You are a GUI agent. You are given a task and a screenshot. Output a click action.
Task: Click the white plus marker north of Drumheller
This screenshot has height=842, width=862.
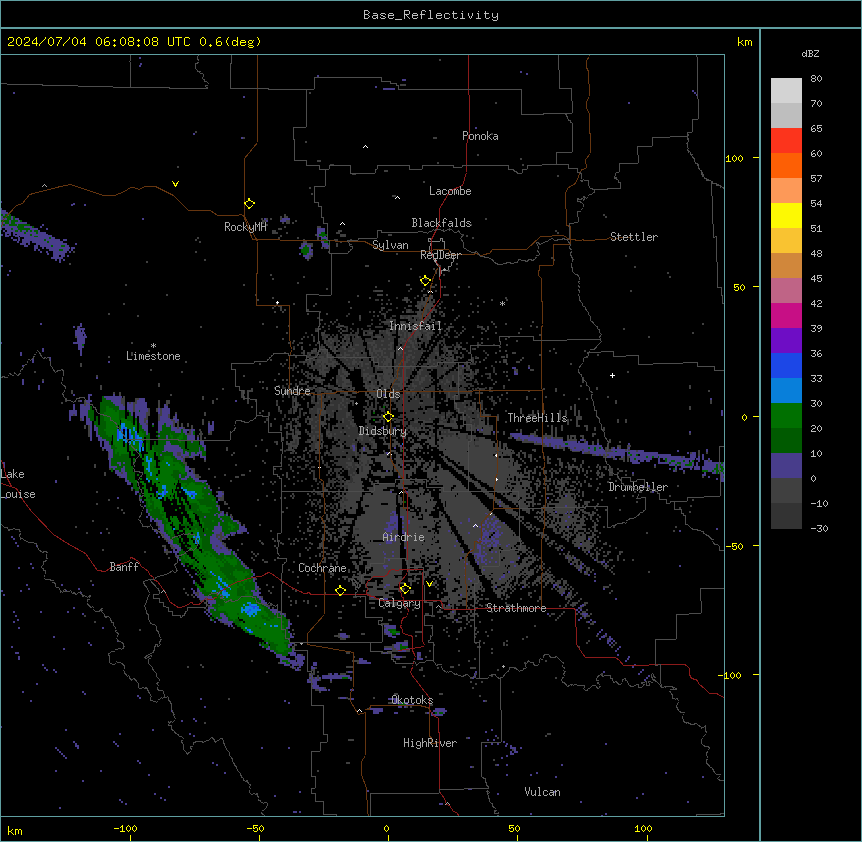coord(612,375)
